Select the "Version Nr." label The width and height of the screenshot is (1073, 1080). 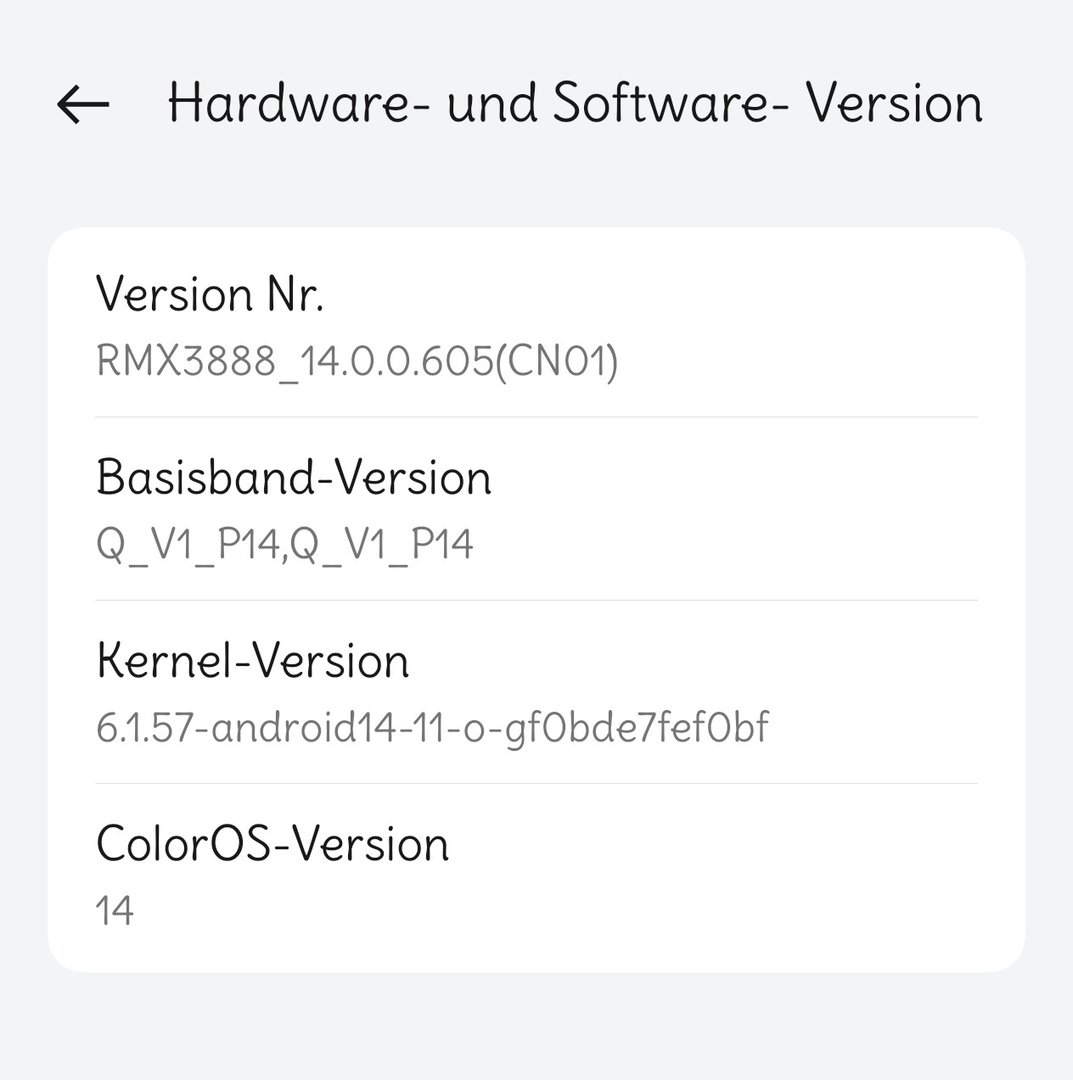click(x=210, y=295)
